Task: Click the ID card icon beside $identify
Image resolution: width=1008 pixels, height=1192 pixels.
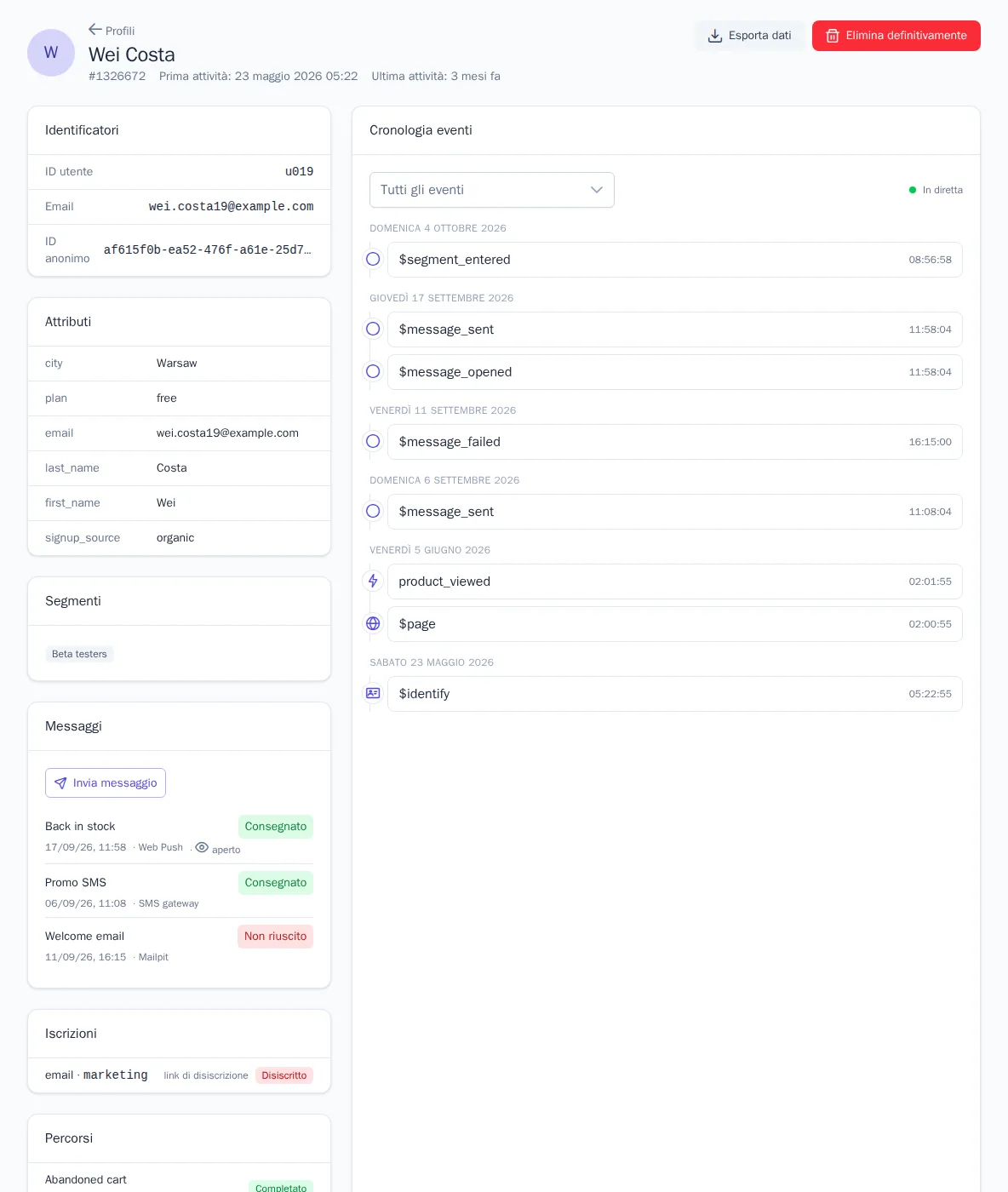Action: (x=373, y=693)
